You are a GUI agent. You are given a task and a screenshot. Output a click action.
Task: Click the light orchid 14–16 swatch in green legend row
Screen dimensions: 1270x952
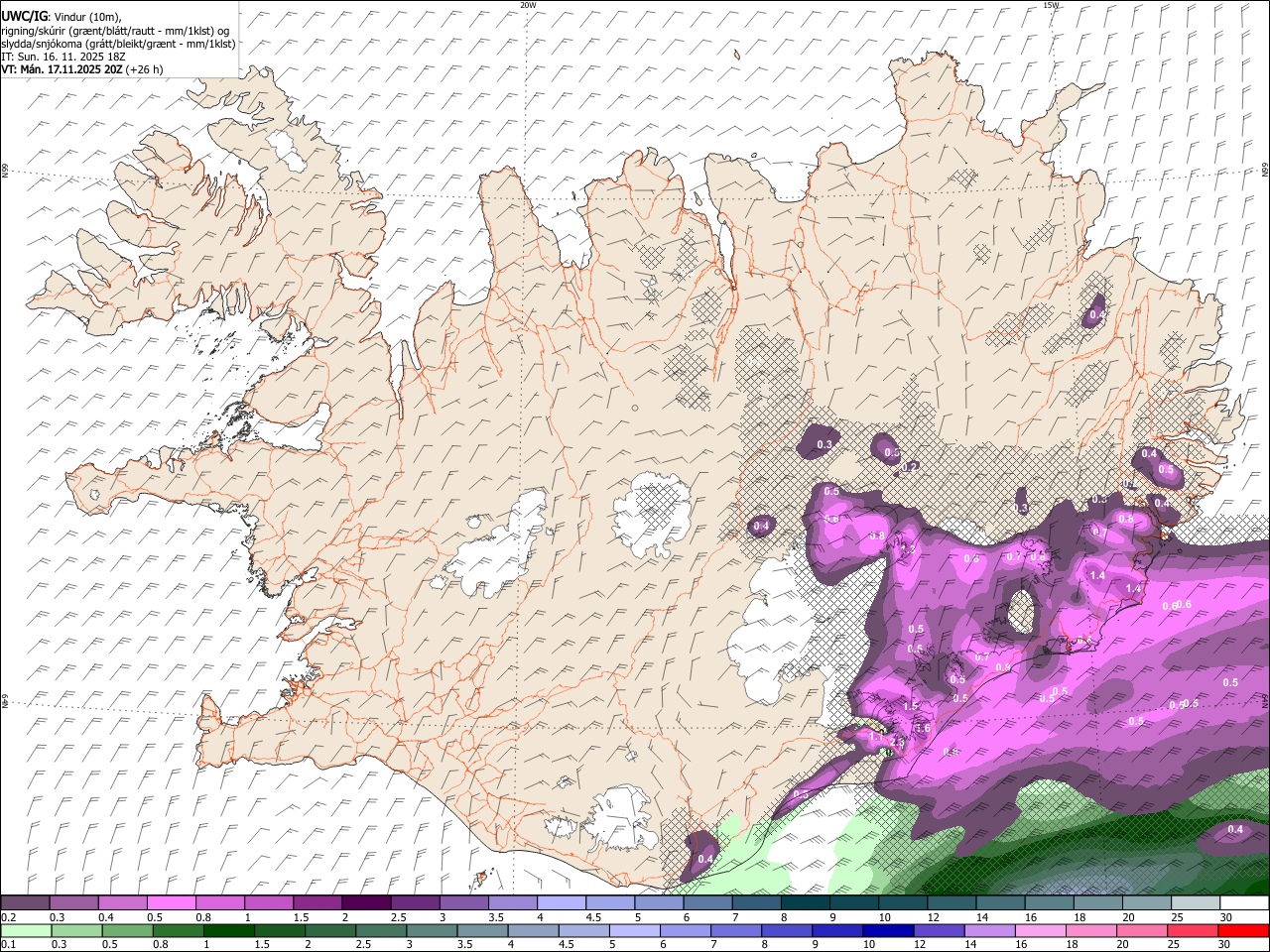[990, 930]
